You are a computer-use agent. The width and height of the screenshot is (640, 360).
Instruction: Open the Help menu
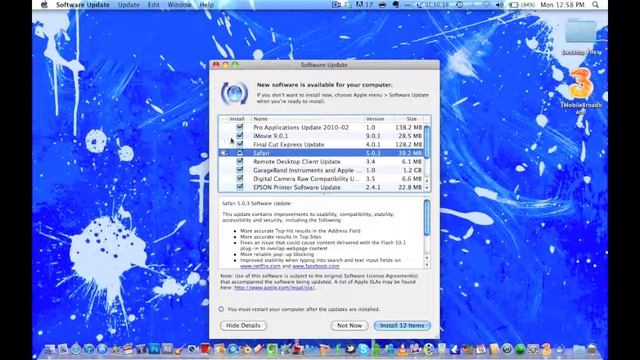pyautogui.click(x=207, y=5)
